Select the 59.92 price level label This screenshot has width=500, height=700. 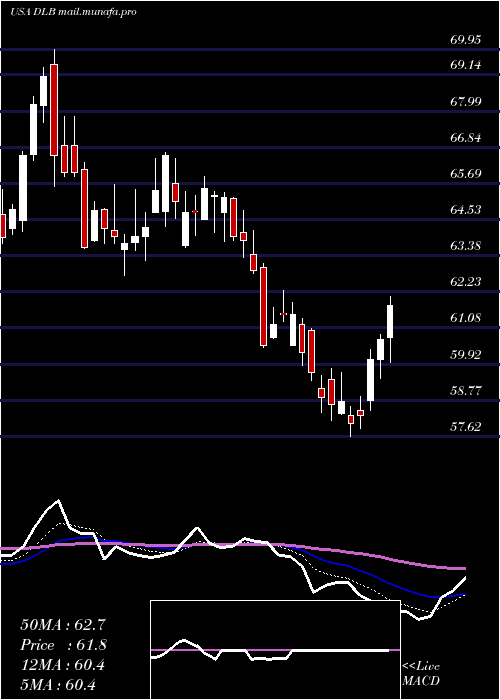(x=466, y=355)
